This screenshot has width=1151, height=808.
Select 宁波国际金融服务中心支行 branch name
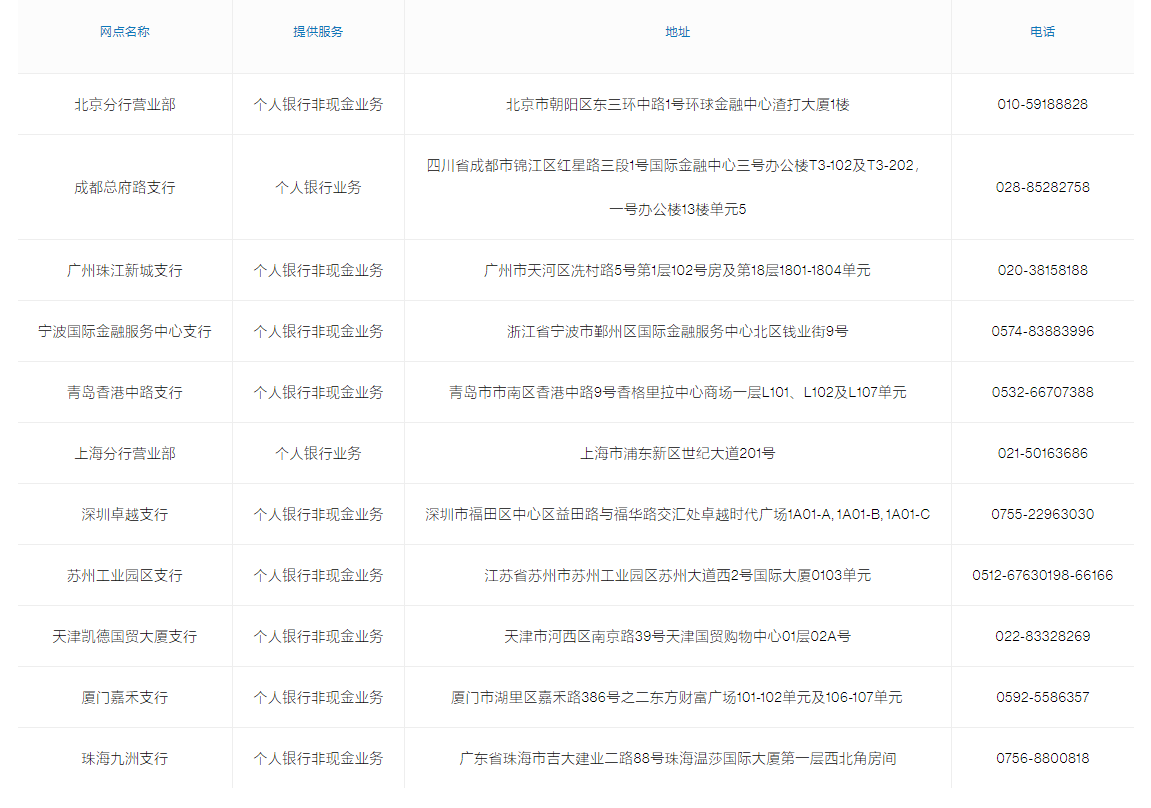pos(125,331)
